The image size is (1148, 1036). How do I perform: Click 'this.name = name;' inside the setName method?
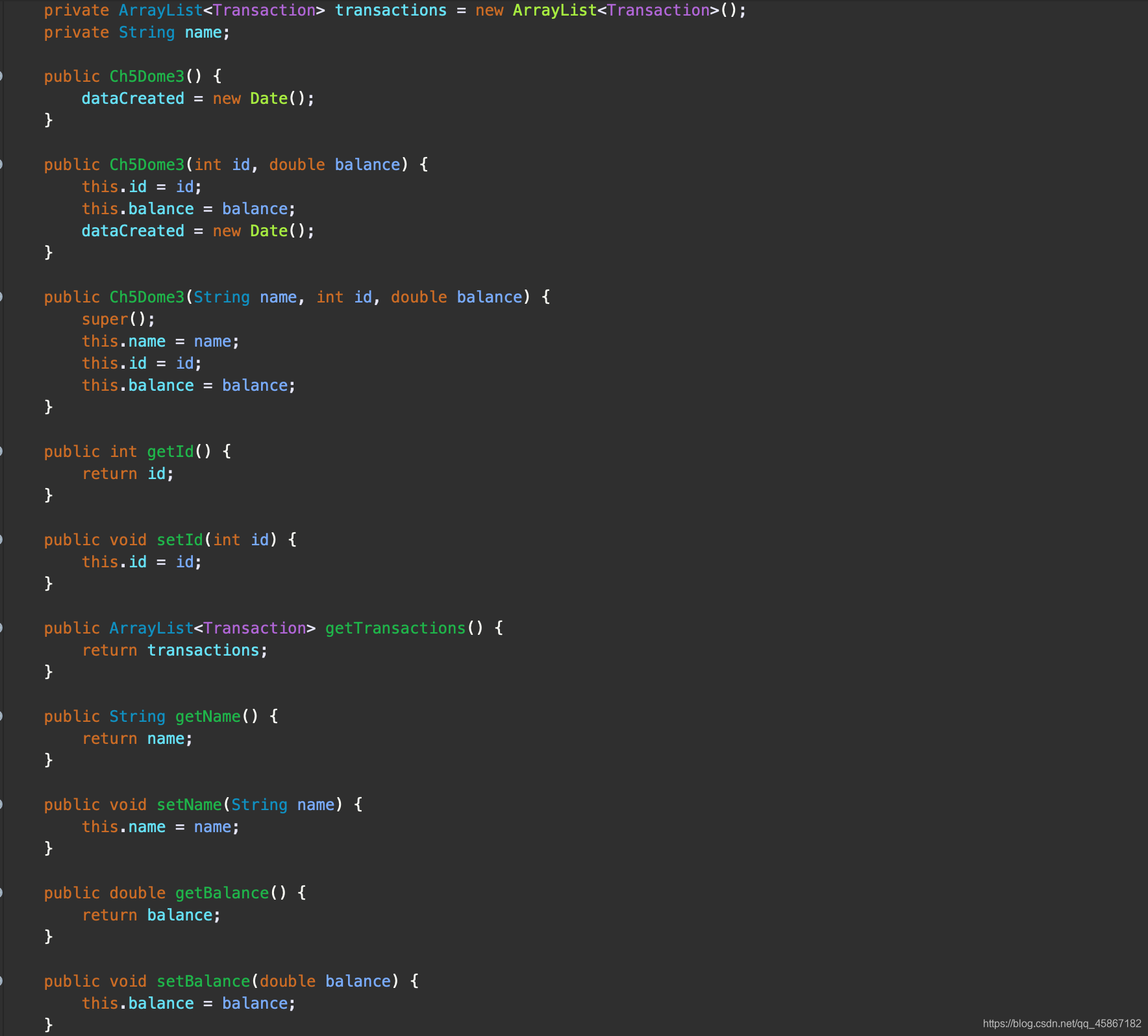[161, 827]
